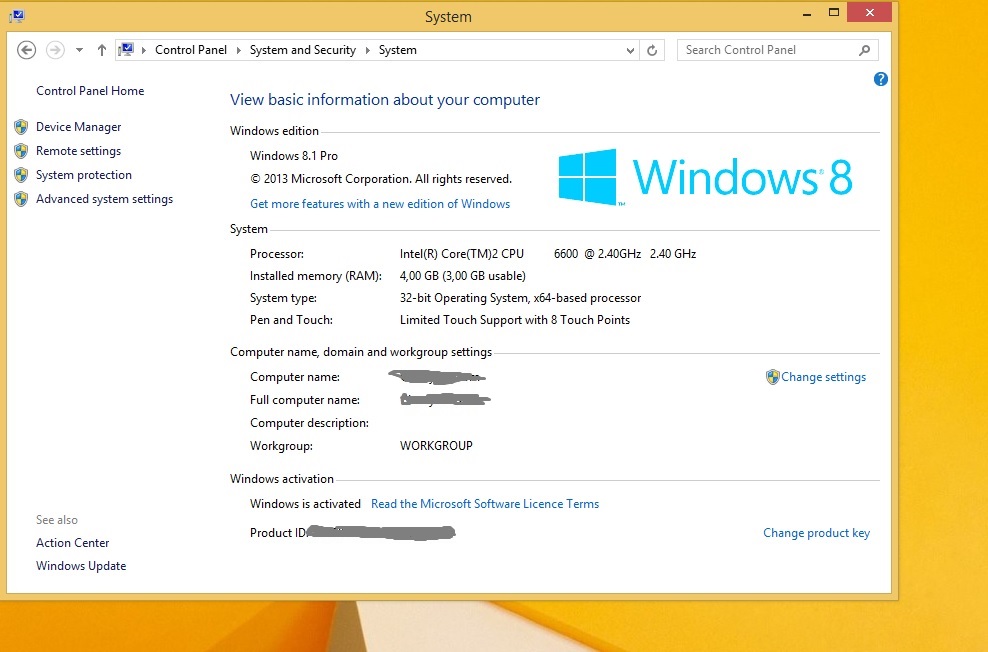The image size is (988, 652).
Task: Open Advanced system settings
Action: tap(104, 198)
